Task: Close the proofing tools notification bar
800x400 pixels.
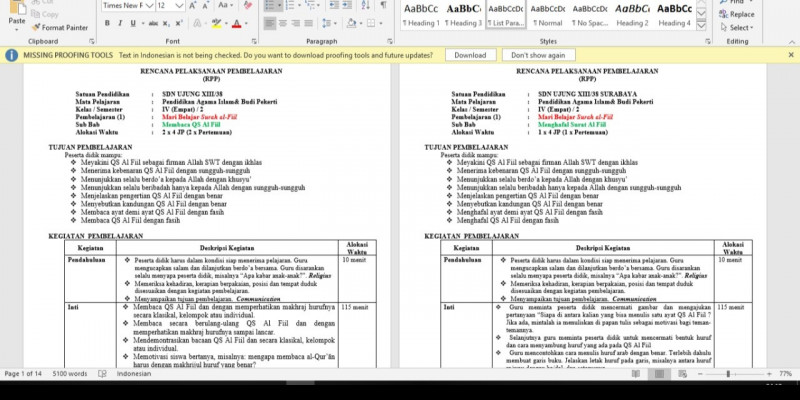Action: coord(791,55)
